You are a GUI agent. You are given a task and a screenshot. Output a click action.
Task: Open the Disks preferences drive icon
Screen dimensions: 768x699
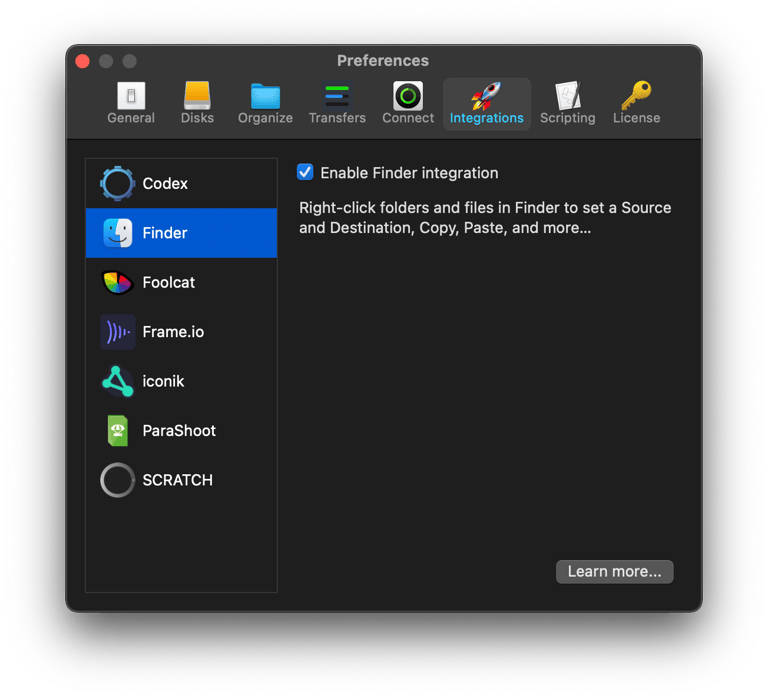tap(197, 97)
